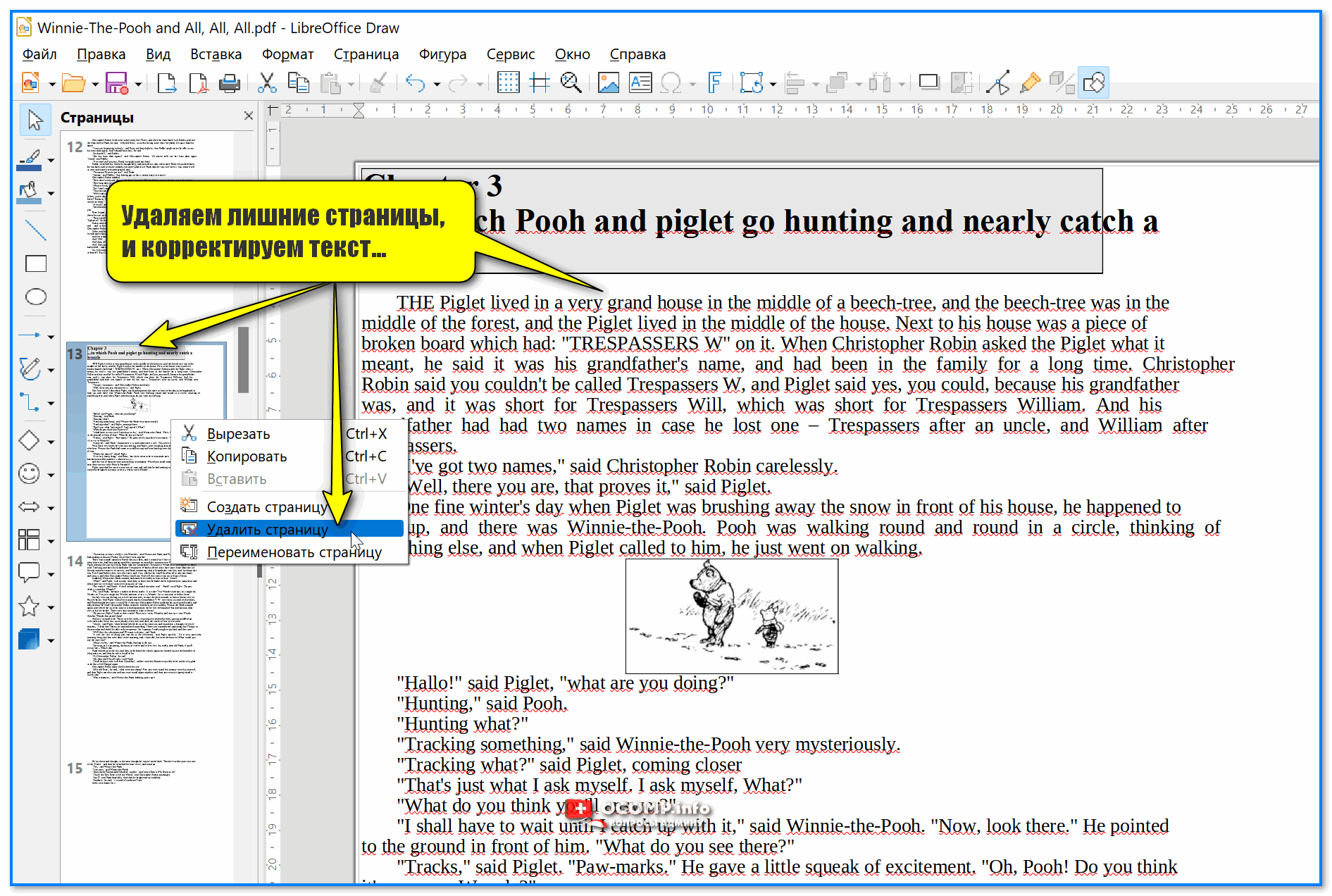Open the Сервис menu
The image size is (1332, 896).
(x=511, y=54)
